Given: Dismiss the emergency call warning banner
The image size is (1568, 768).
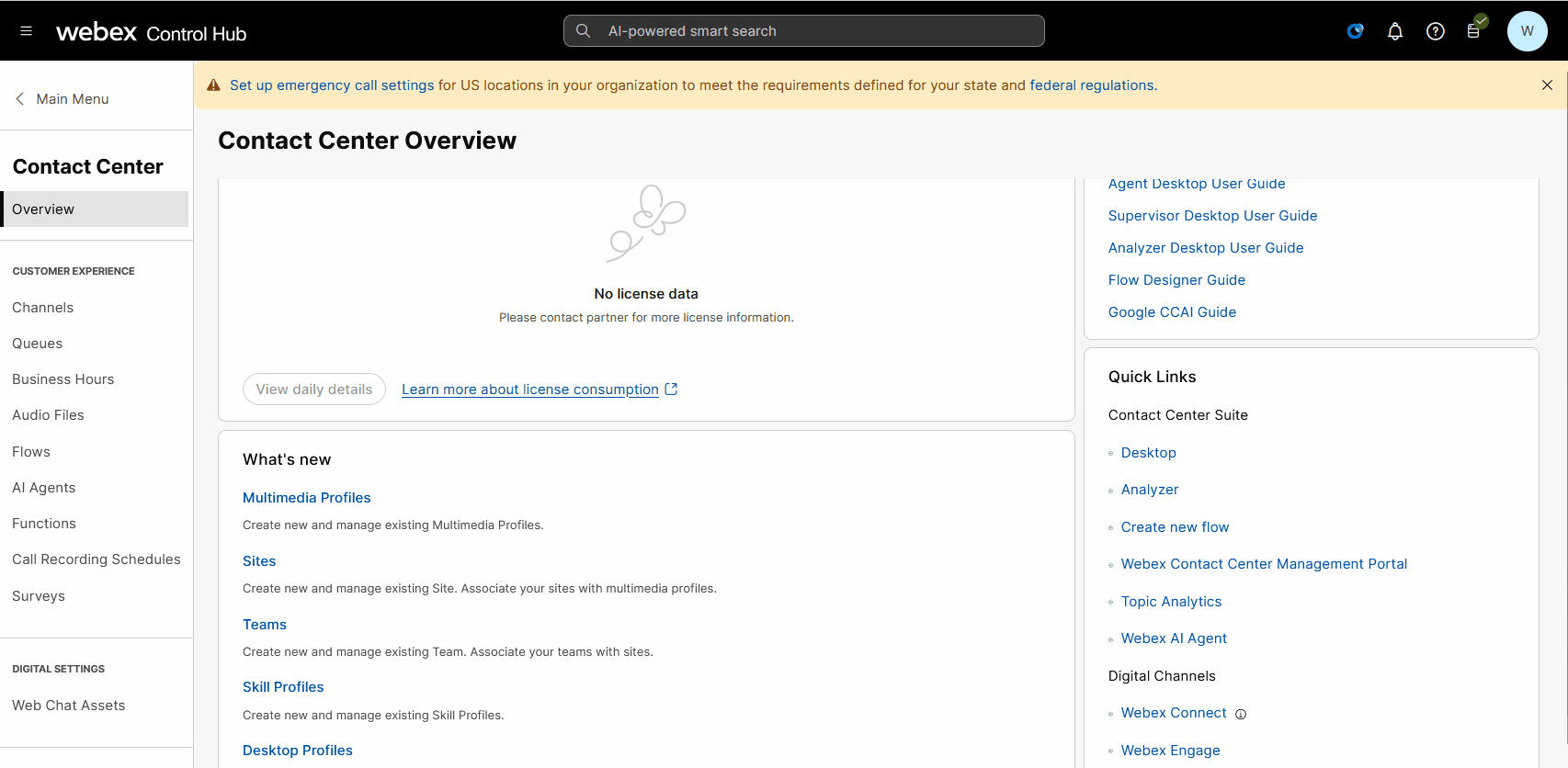Looking at the screenshot, I should coord(1547,85).
